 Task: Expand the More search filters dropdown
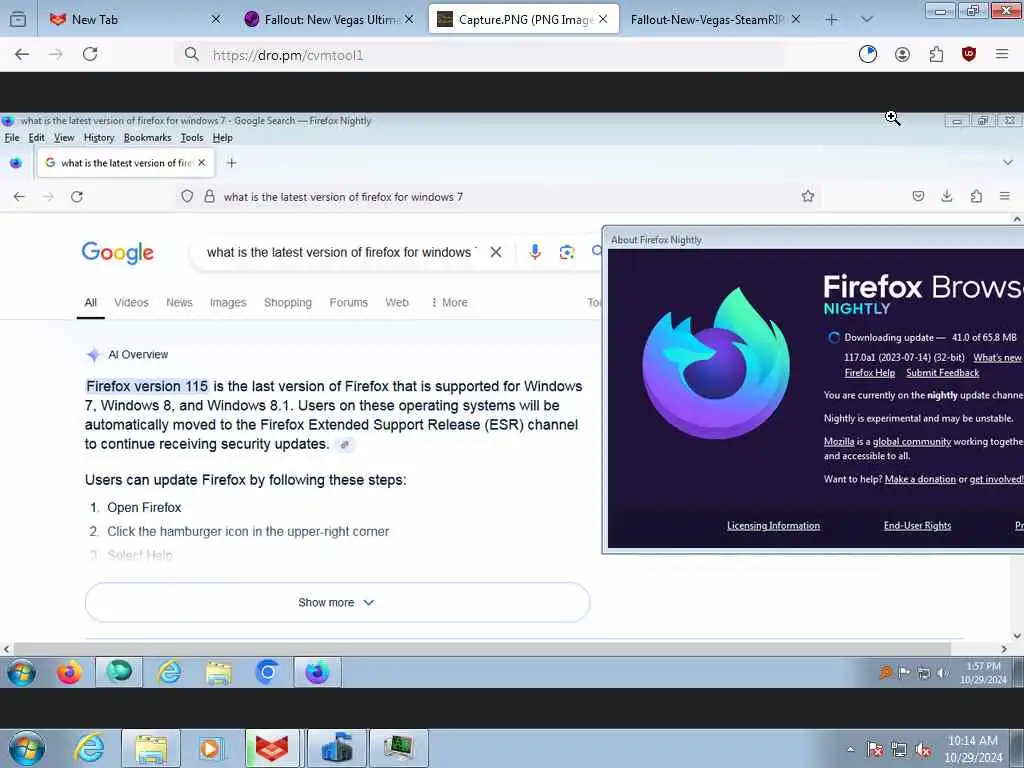(449, 302)
